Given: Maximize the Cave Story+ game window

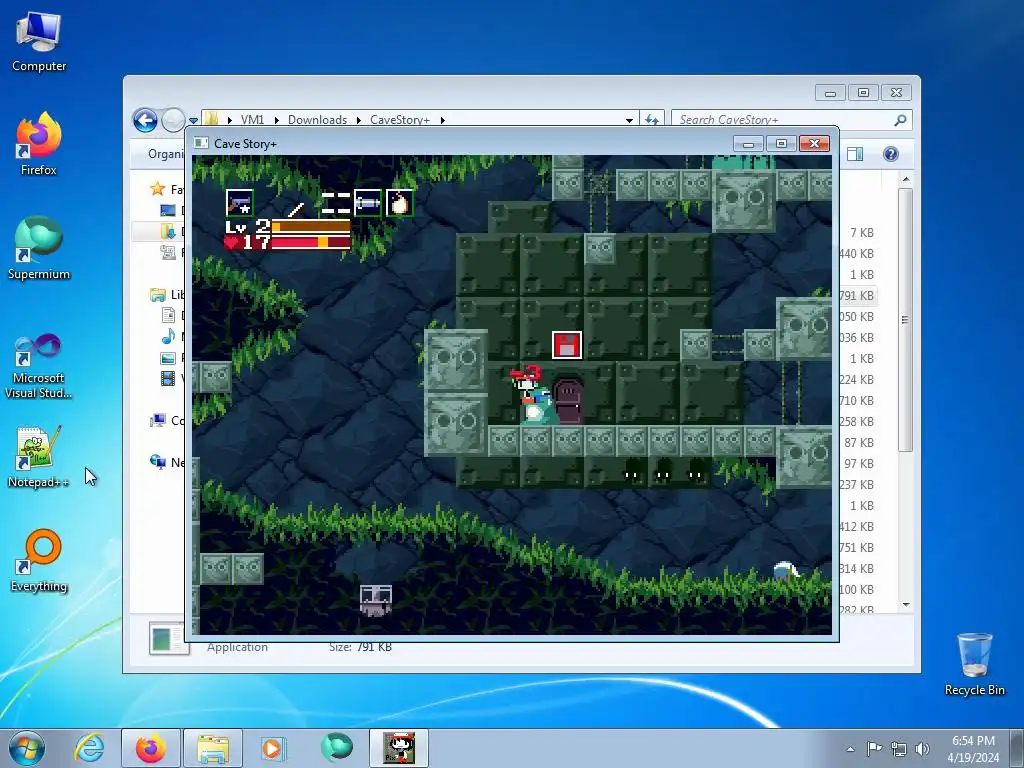Looking at the screenshot, I should point(781,144).
